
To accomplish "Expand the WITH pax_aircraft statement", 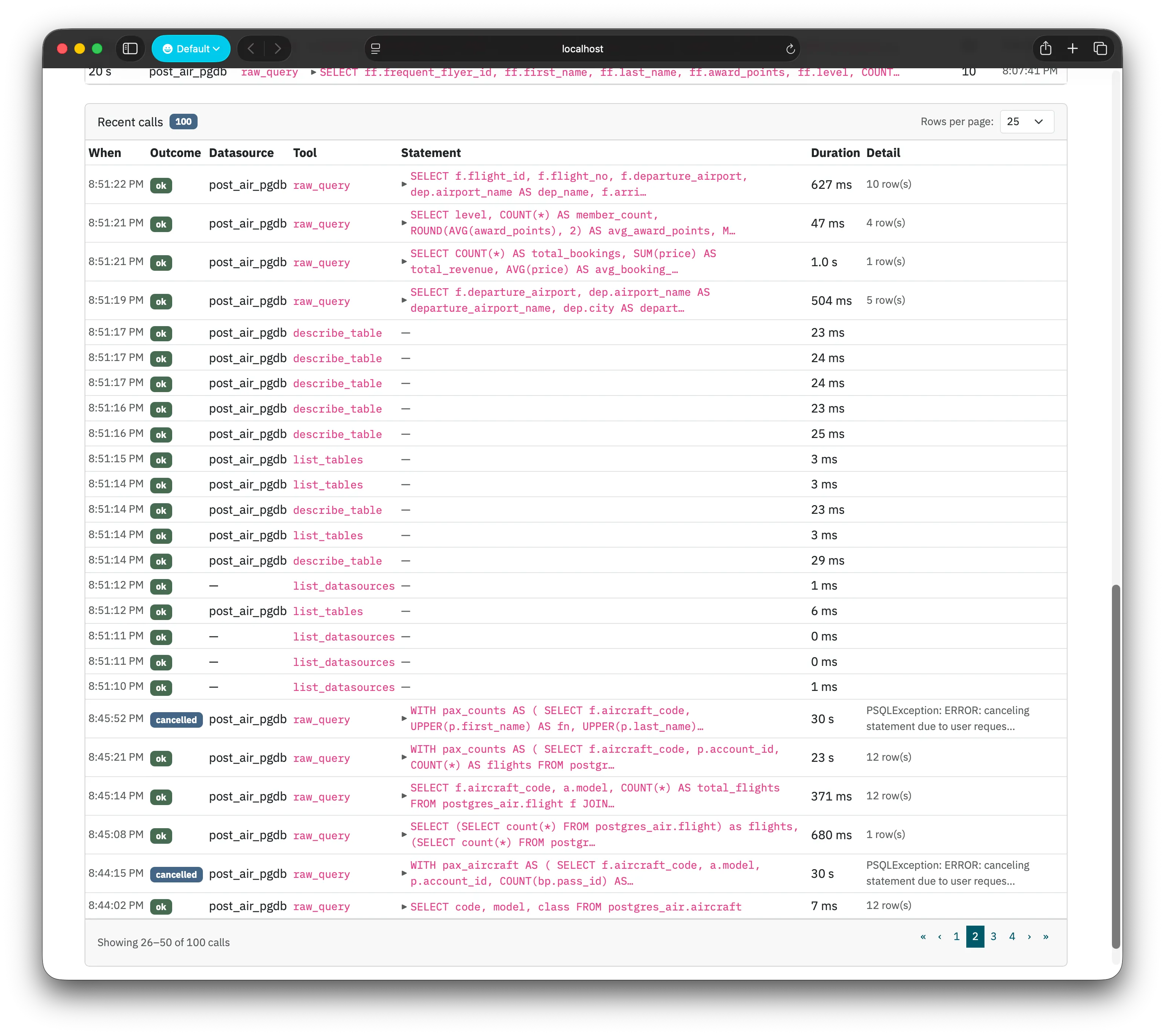I will click(x=404, y=873).
